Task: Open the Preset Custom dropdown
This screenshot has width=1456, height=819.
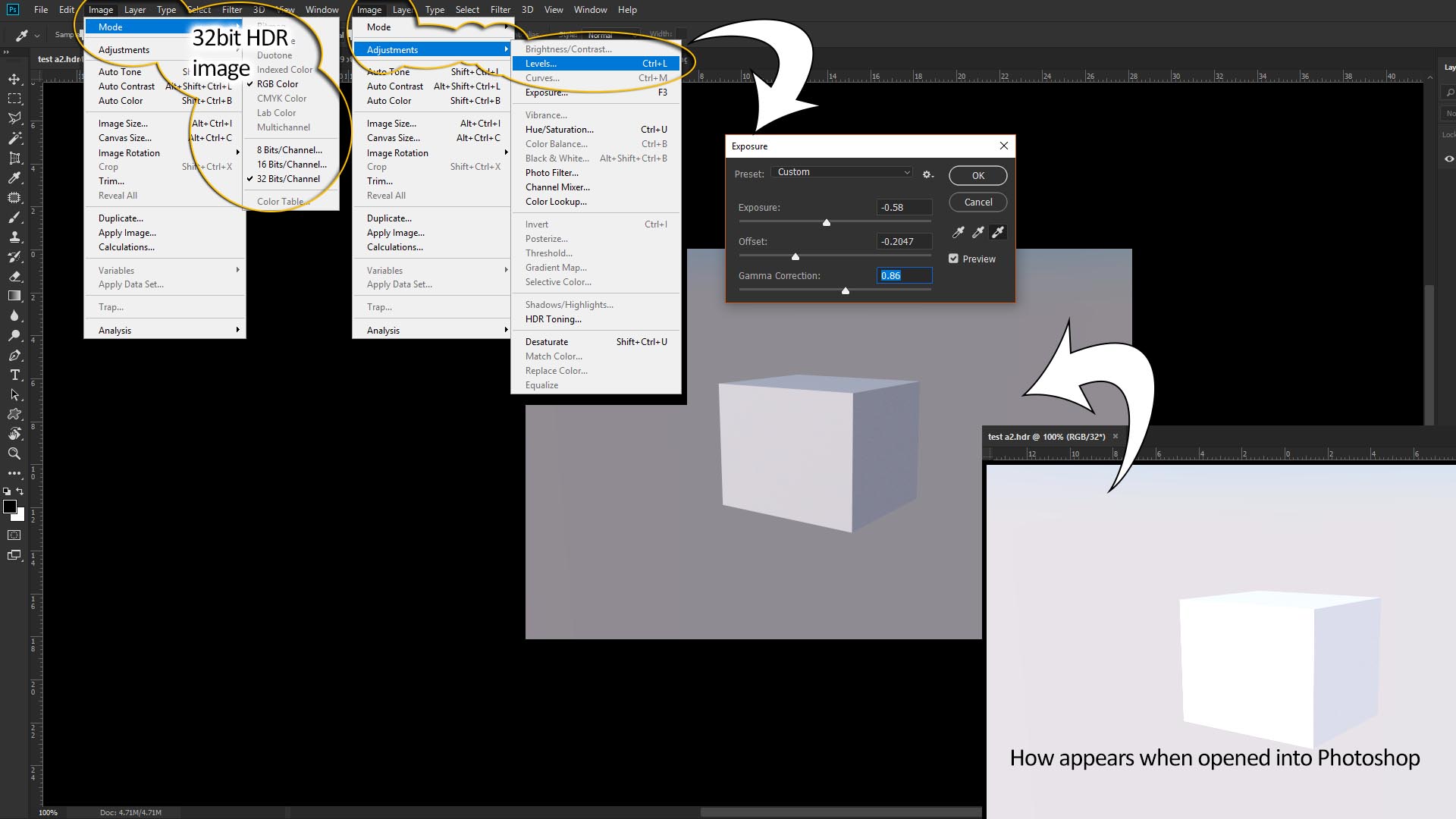Action: click(842, 172)
